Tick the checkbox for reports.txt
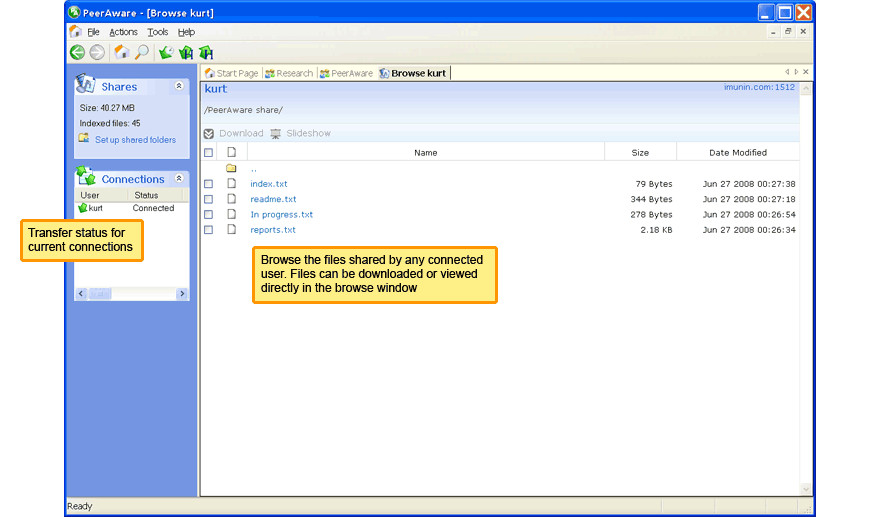 tap(209, 230)
